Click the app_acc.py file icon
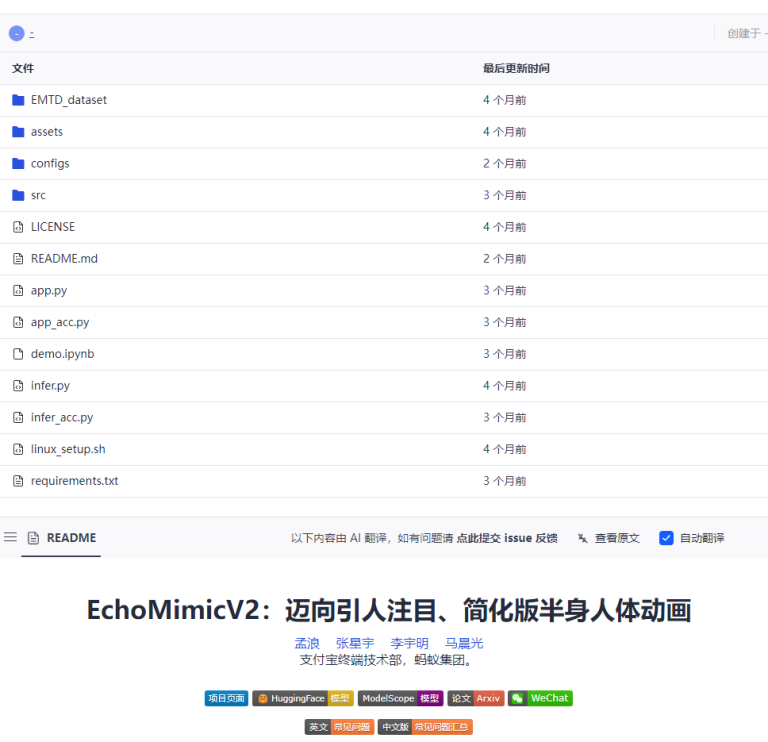The image size is (768, 742). click(x=18, y=322)
